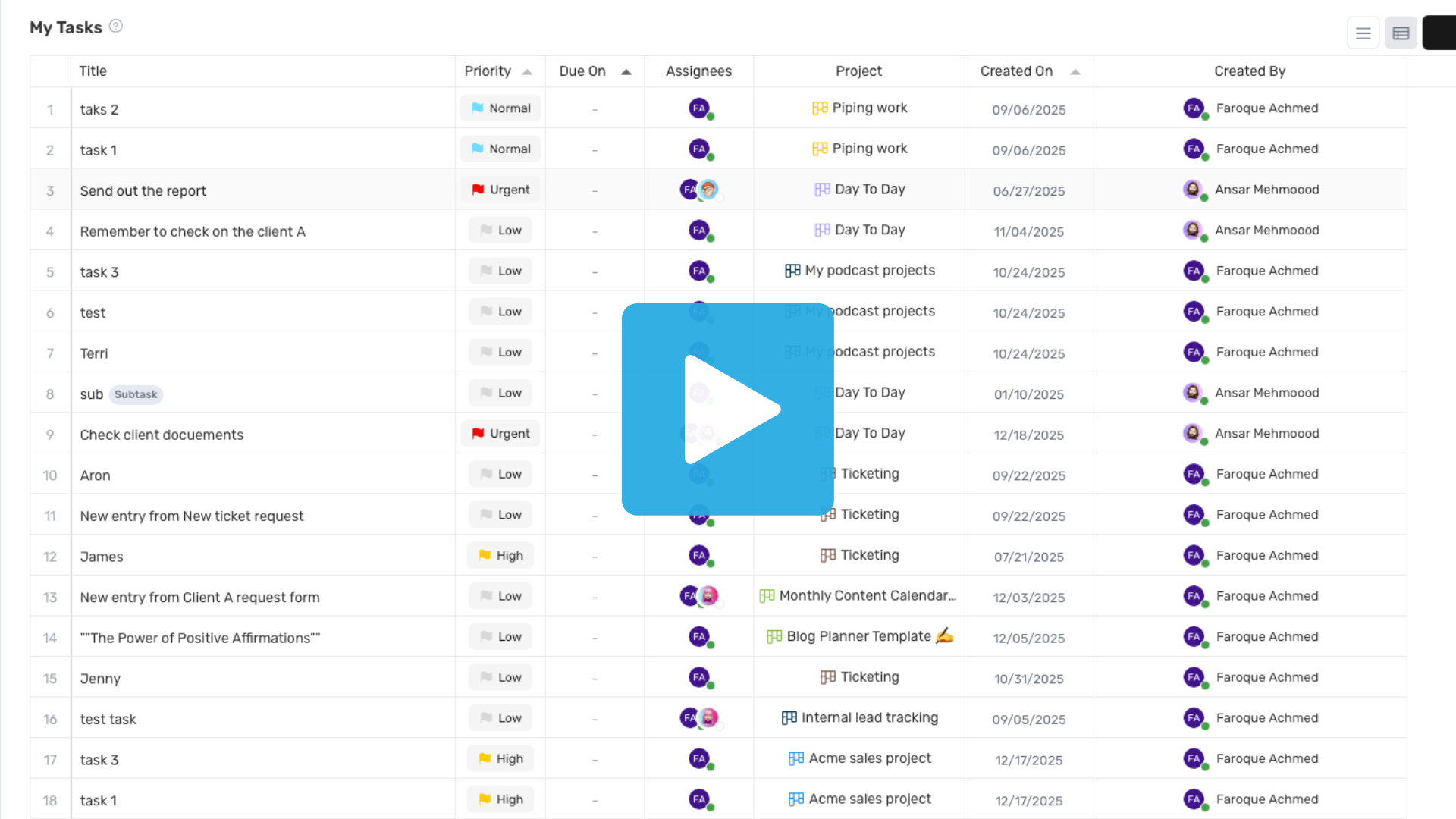Switch to table view icon
Viewport: 1456px width, 819px height.
coord(1401,33)
